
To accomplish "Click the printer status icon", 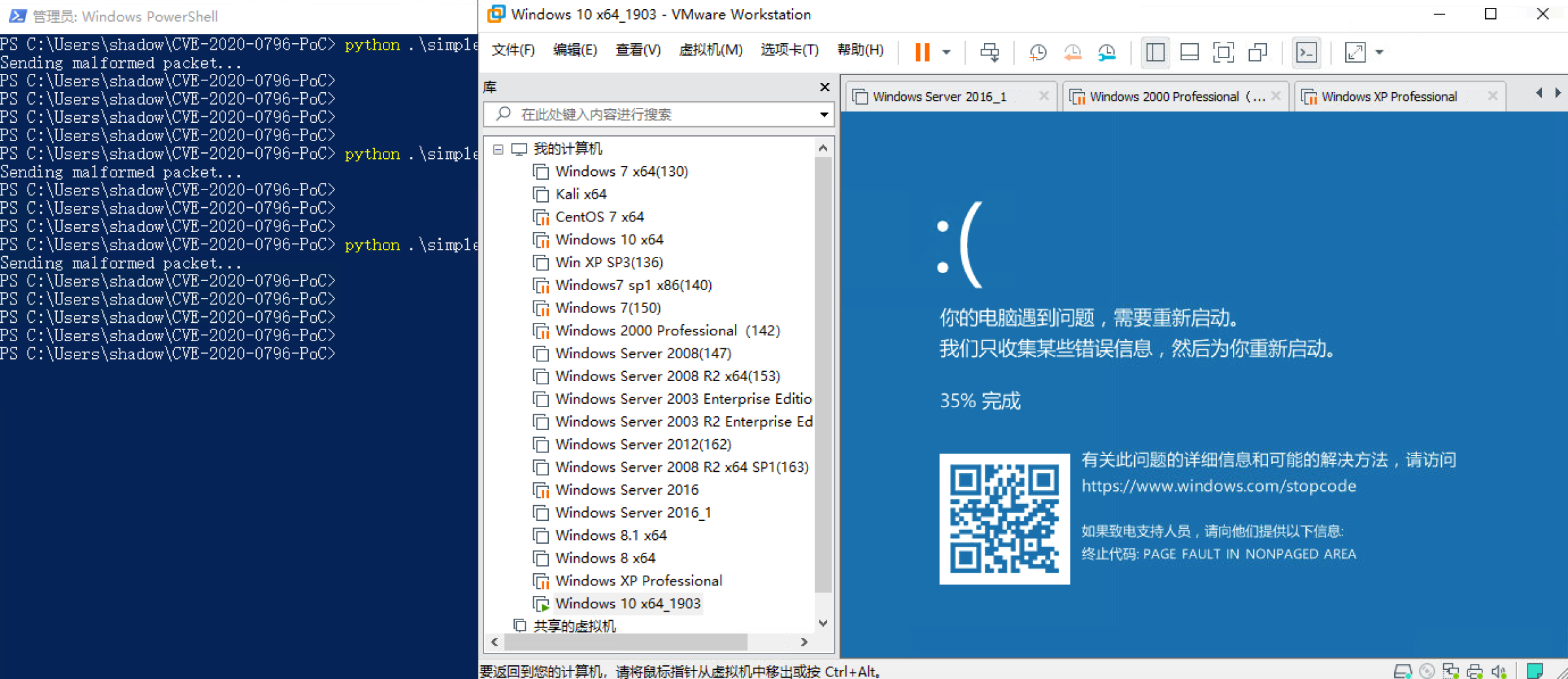I will (1475, 671).
